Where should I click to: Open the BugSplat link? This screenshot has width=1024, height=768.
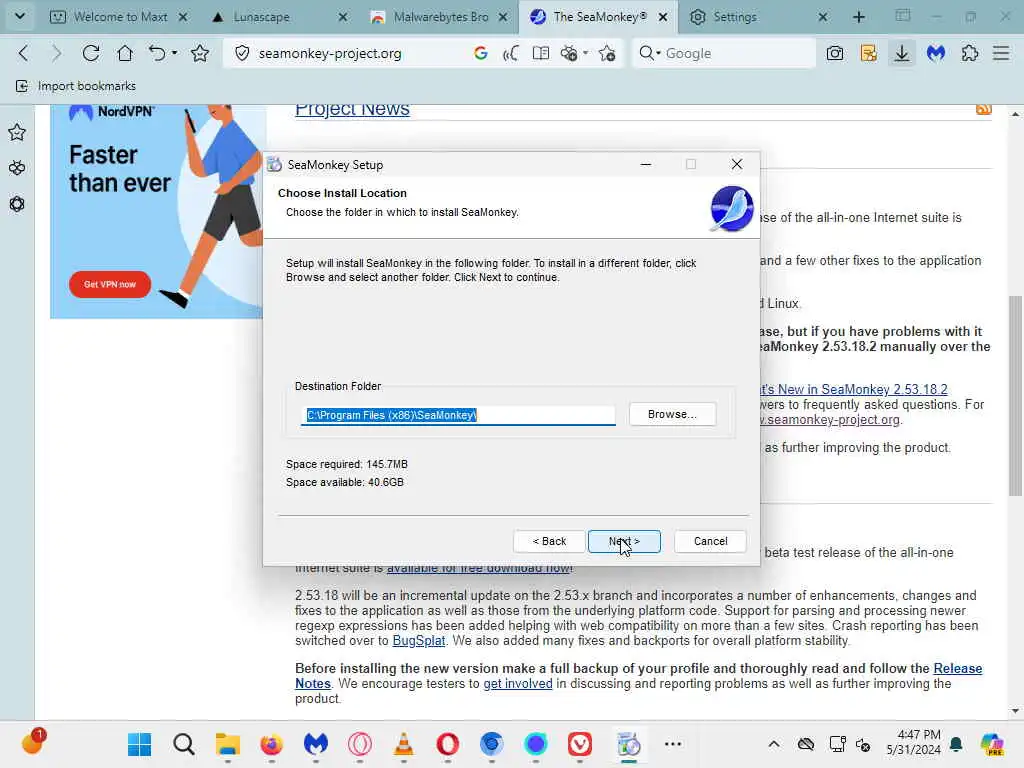(x=419, y=641)
